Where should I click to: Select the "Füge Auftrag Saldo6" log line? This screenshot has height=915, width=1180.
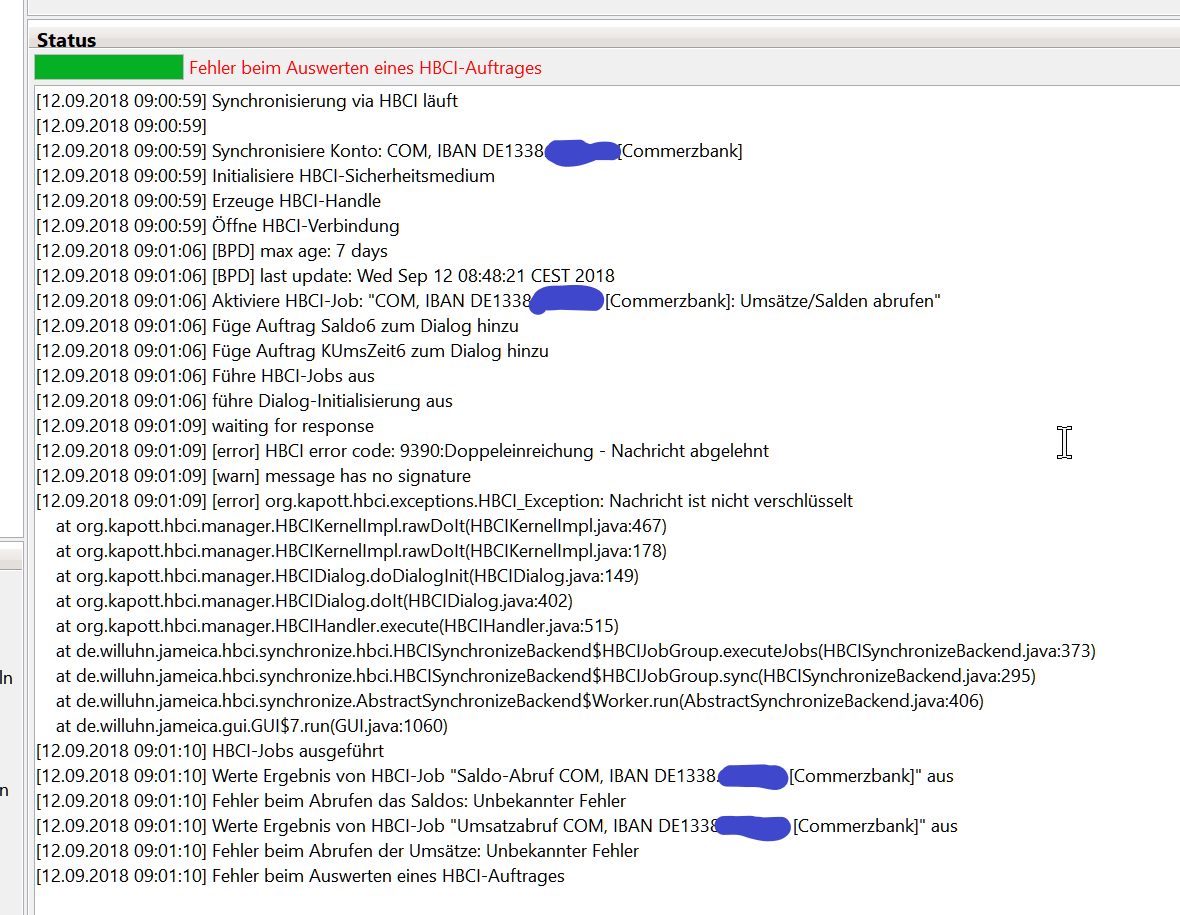[x=365, y=326]
